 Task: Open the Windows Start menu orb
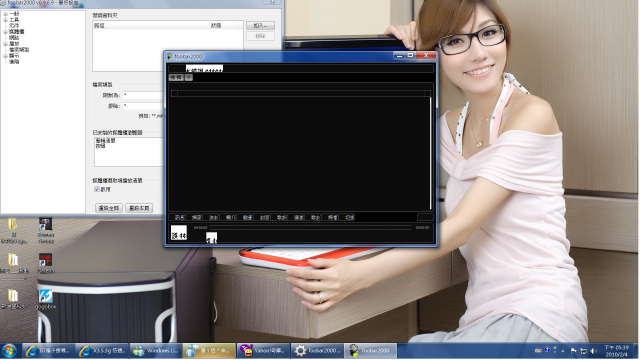[x=9, y=351]
